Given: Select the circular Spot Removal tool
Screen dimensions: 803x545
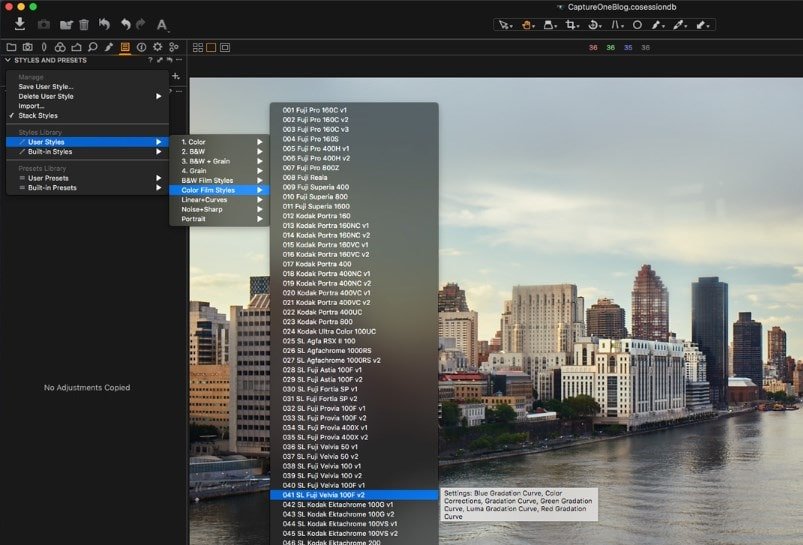Looking at the screenshot, I should (x=637, y=24).
